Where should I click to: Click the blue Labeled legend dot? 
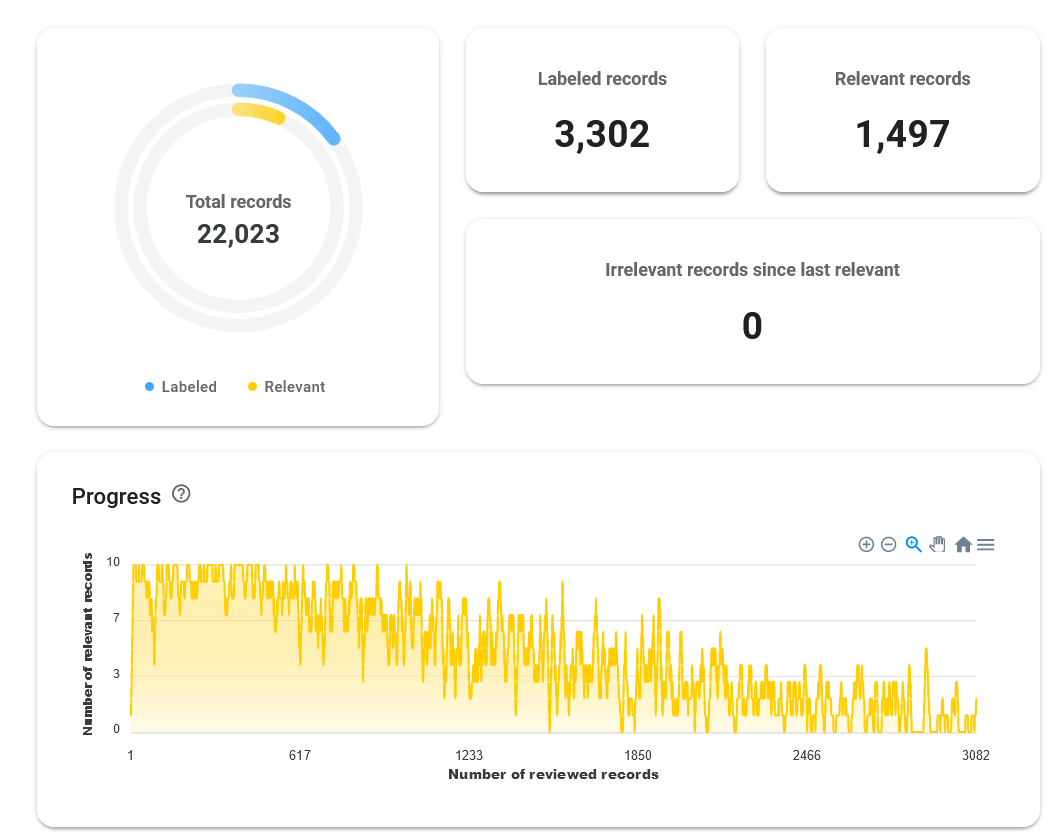coord(149,387)
